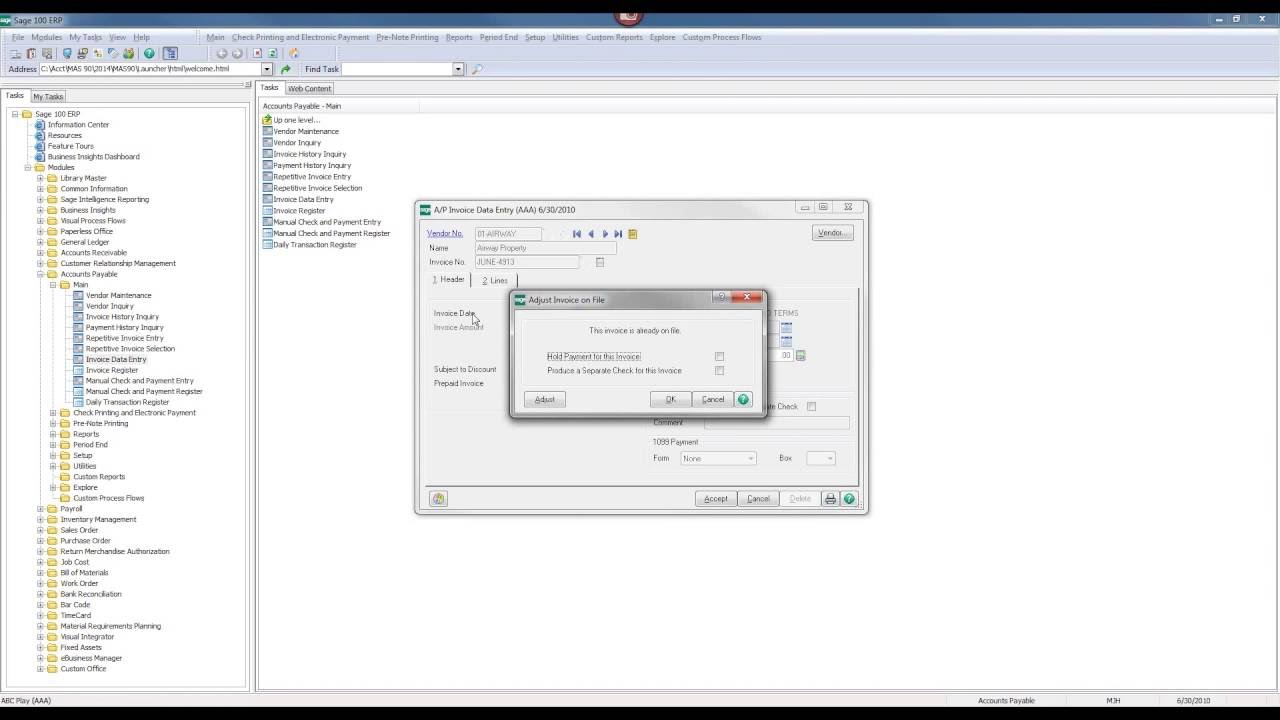Click OK in Adjust Invoice dialog

click(x=670, y=399)
